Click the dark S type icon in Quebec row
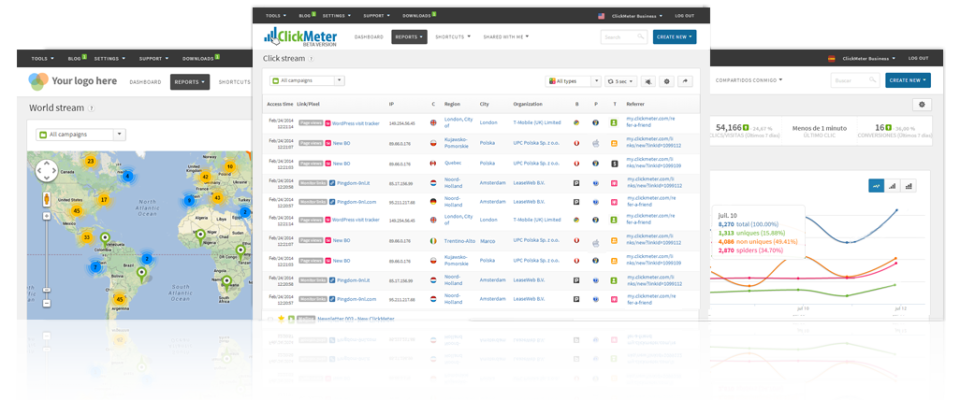This screenshot has height=400, width=960. [614, 164]
